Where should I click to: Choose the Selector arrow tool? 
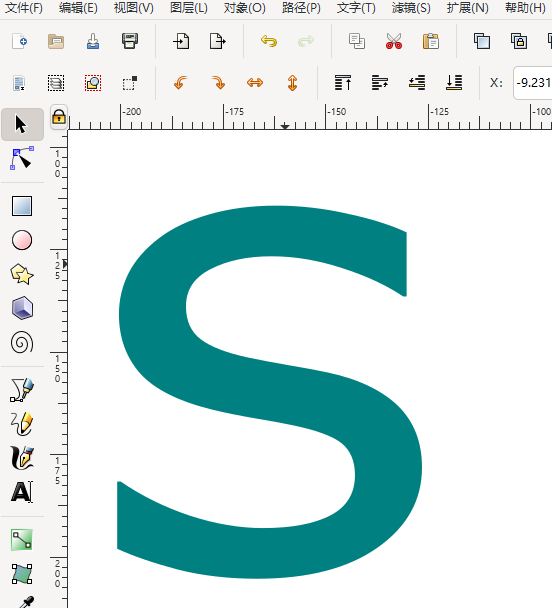pos(22,124)
